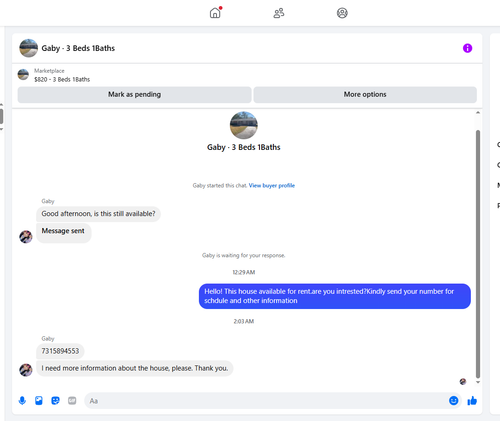
Task: Open the GIF picker icon
Action: point(72,400)
